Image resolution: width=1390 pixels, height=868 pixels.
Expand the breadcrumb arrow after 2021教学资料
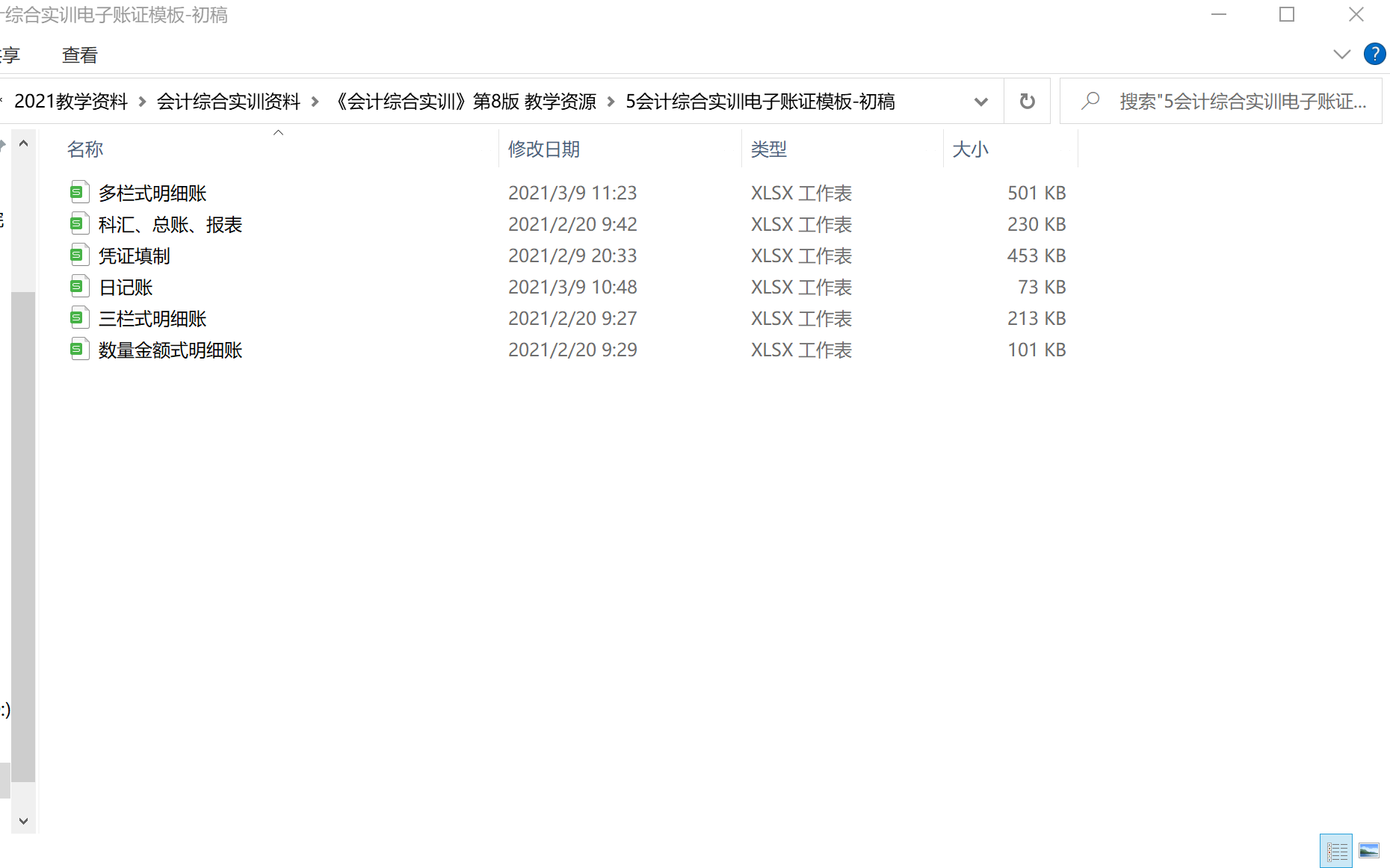pyautogui.click(x=142, y=102)
